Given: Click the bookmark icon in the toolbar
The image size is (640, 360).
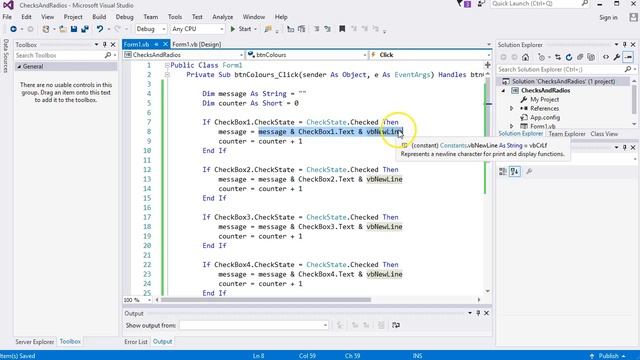Looking at the screenshot, I should click(342, 29).
